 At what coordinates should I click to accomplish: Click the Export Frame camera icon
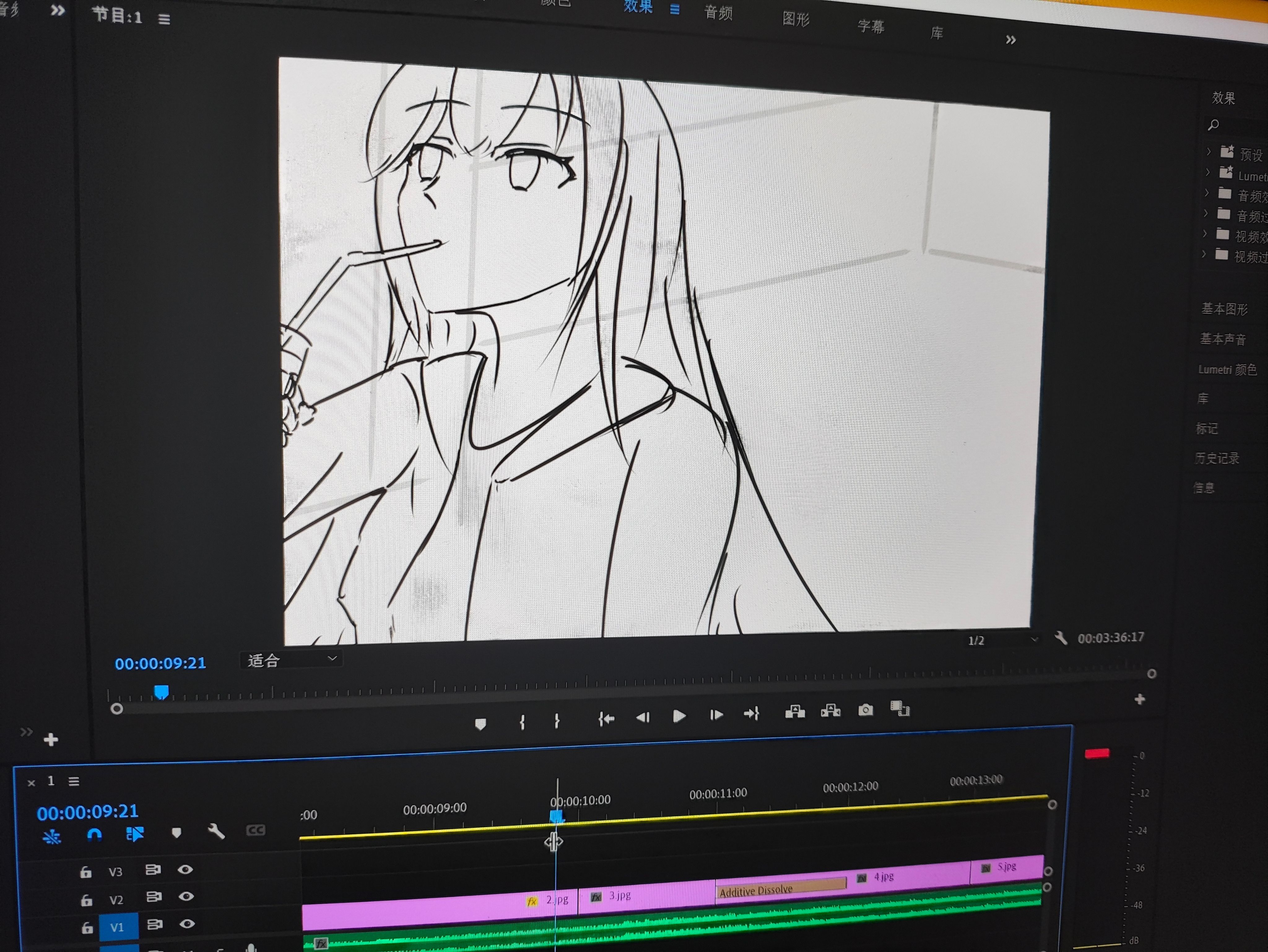pos(866,710)
